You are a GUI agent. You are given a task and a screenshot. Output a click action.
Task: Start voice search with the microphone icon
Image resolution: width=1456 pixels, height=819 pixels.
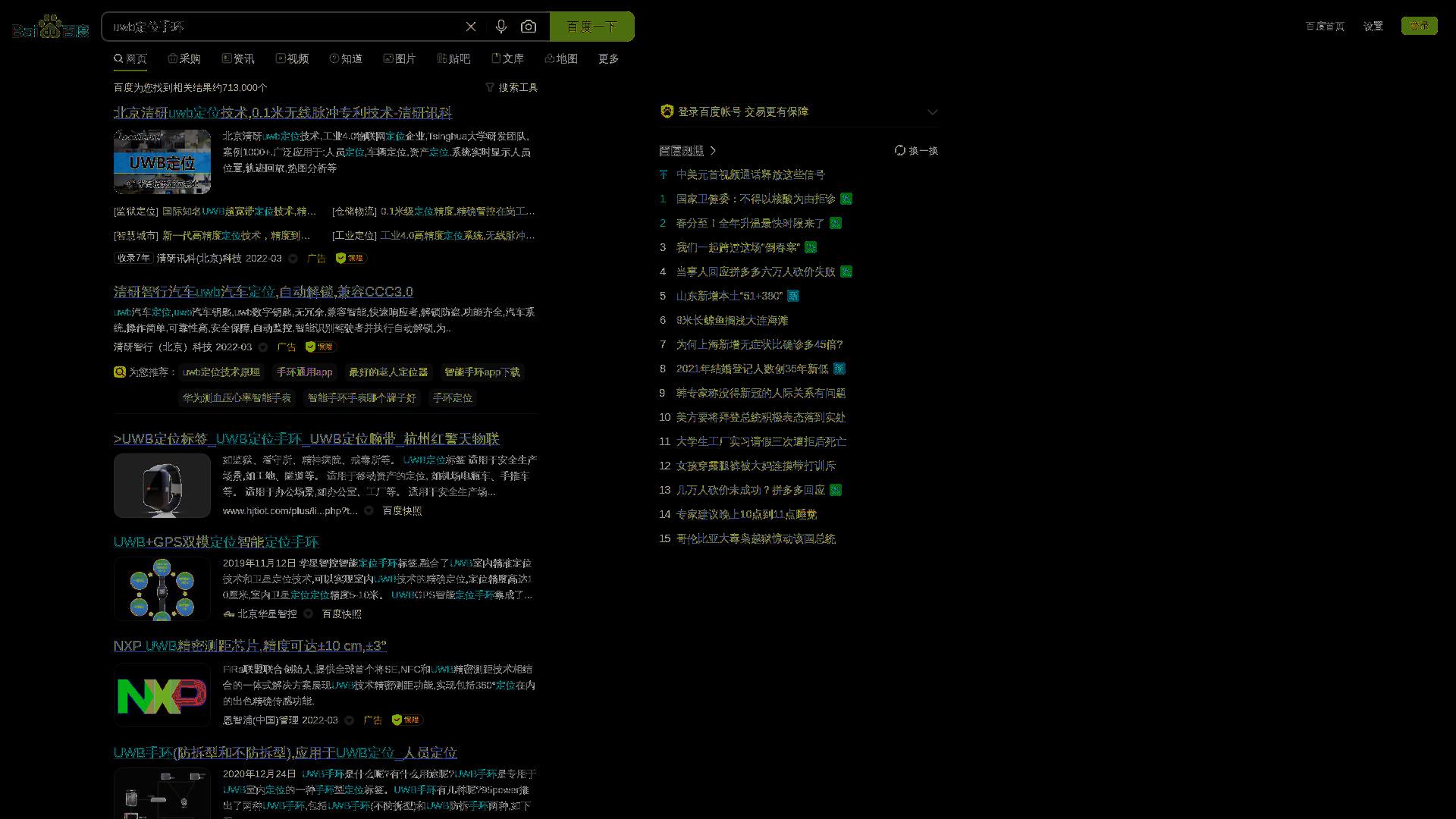pyautogui.click(x=501, y=27)
